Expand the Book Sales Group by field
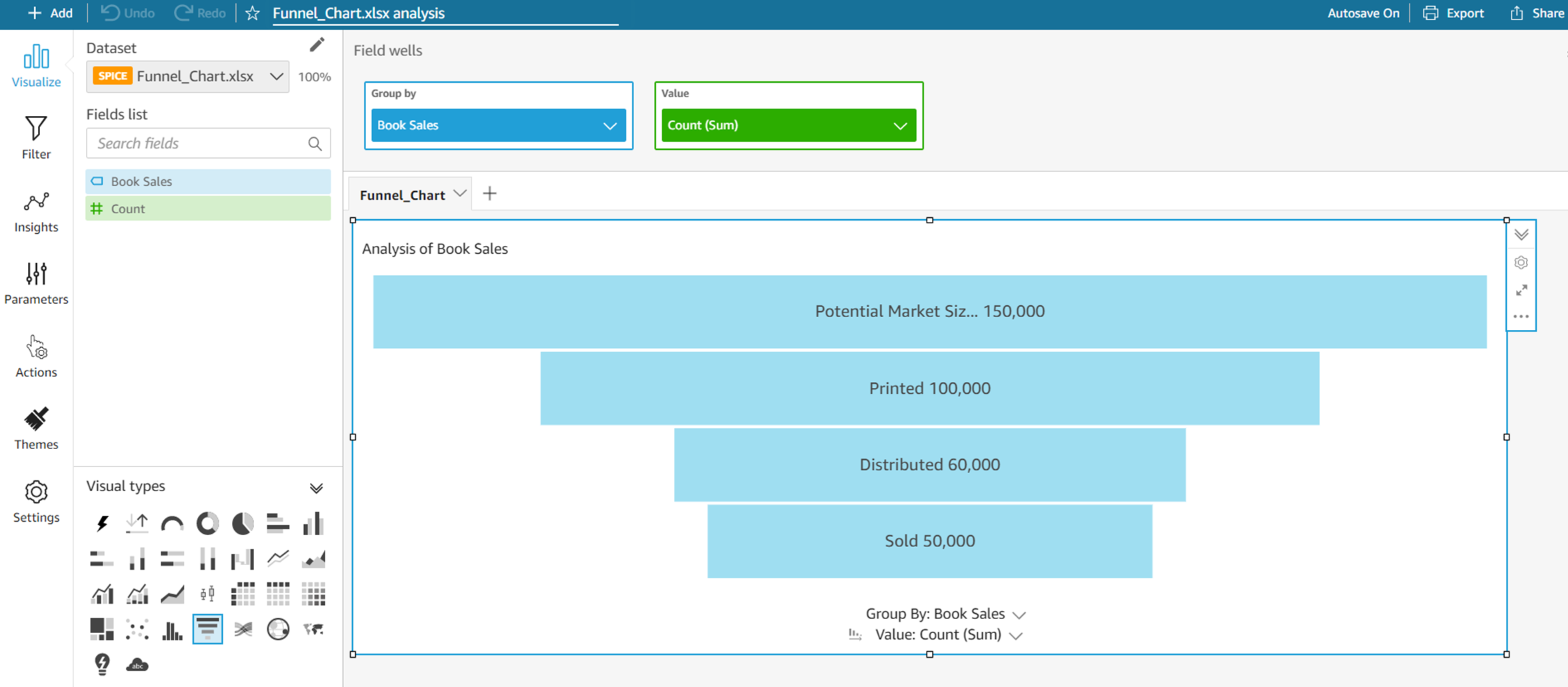 pyautogui.click(x=609, y=126)
